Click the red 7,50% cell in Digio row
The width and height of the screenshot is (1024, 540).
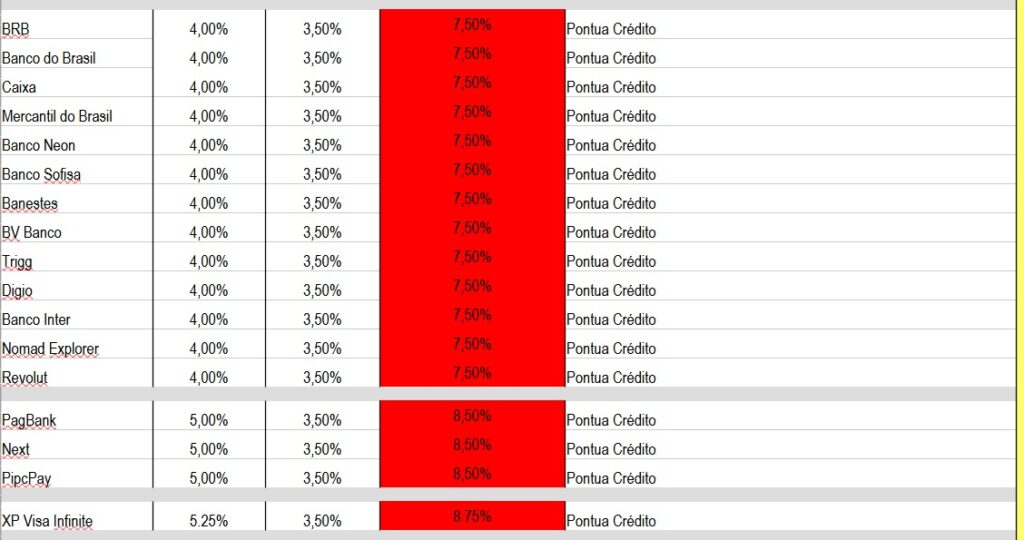pyautogui.click(x=472, y=288)
